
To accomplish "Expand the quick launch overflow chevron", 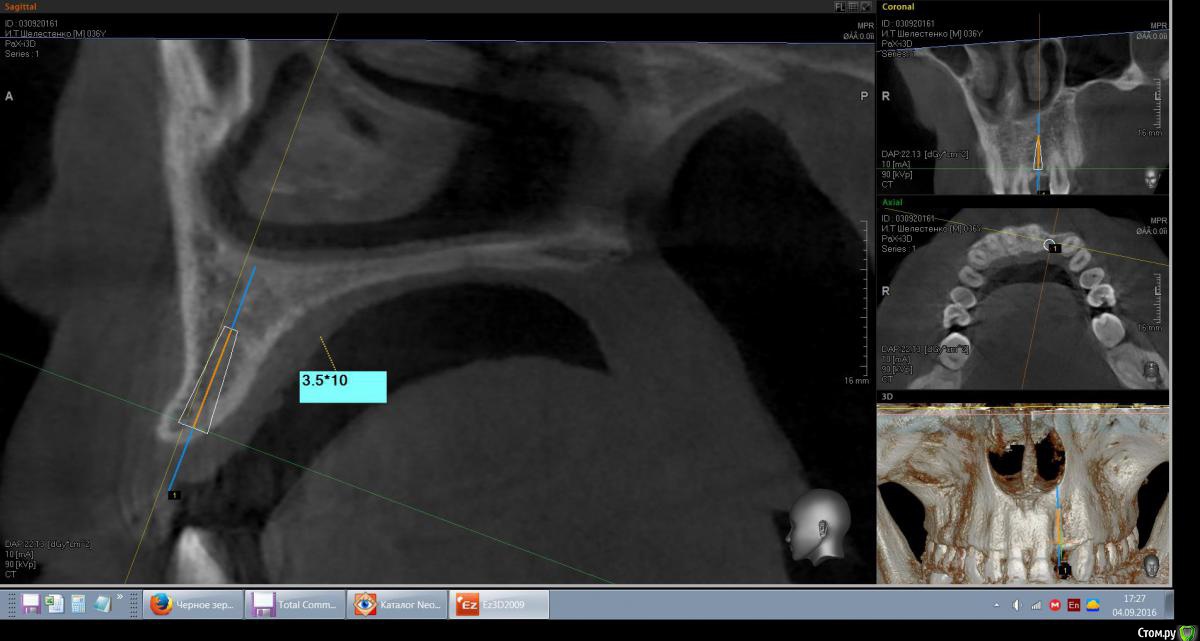I will pyautogui.click(x=121, y=597).
